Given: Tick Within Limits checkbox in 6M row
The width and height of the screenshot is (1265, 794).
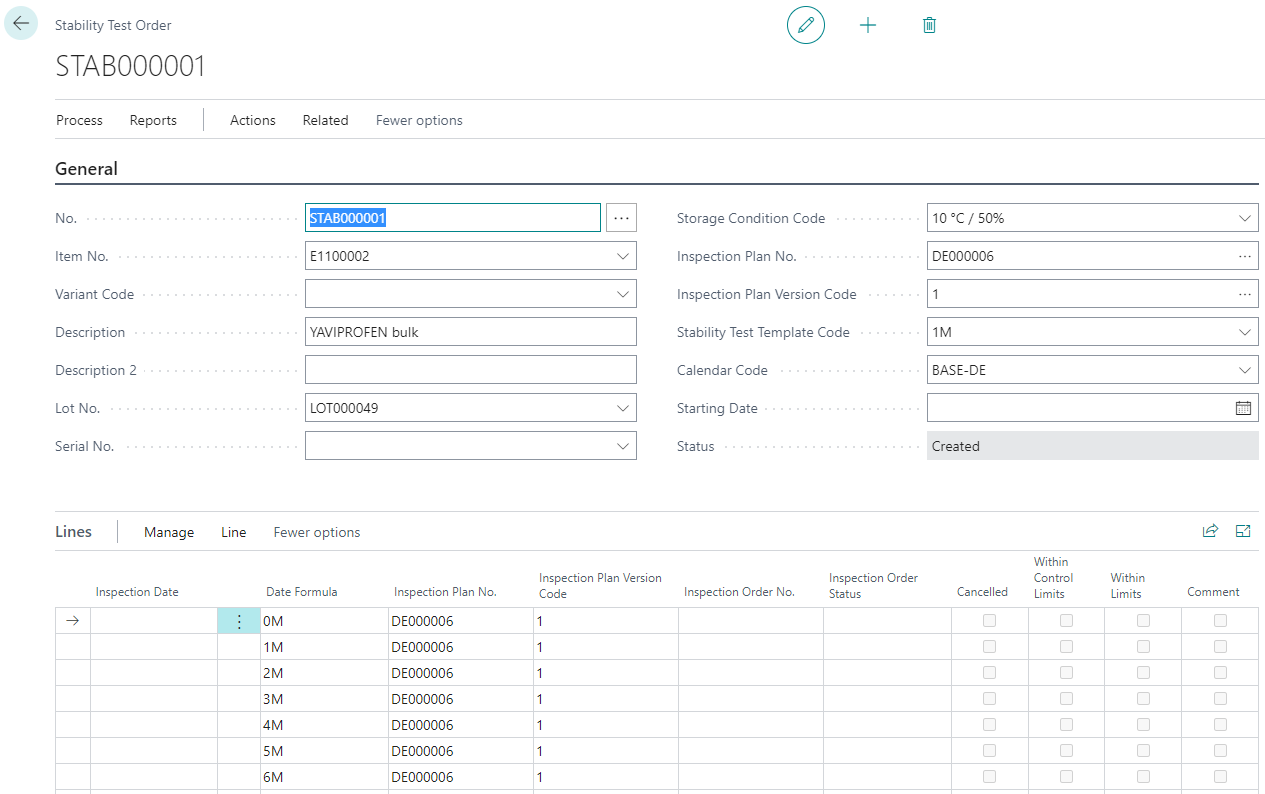Looking at the screenshot, I should click(x=1143, y=777).
